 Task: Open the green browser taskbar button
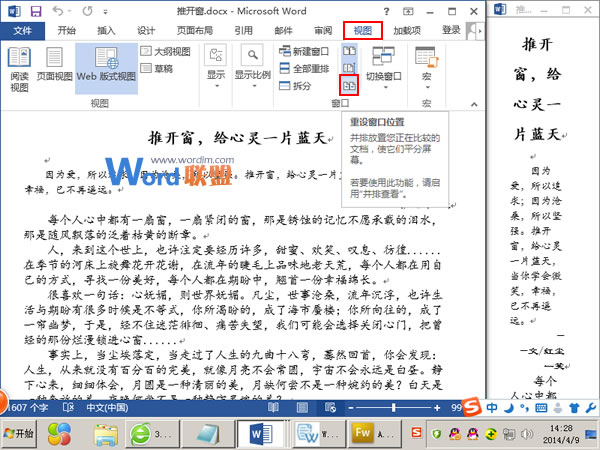coord(152,434)
